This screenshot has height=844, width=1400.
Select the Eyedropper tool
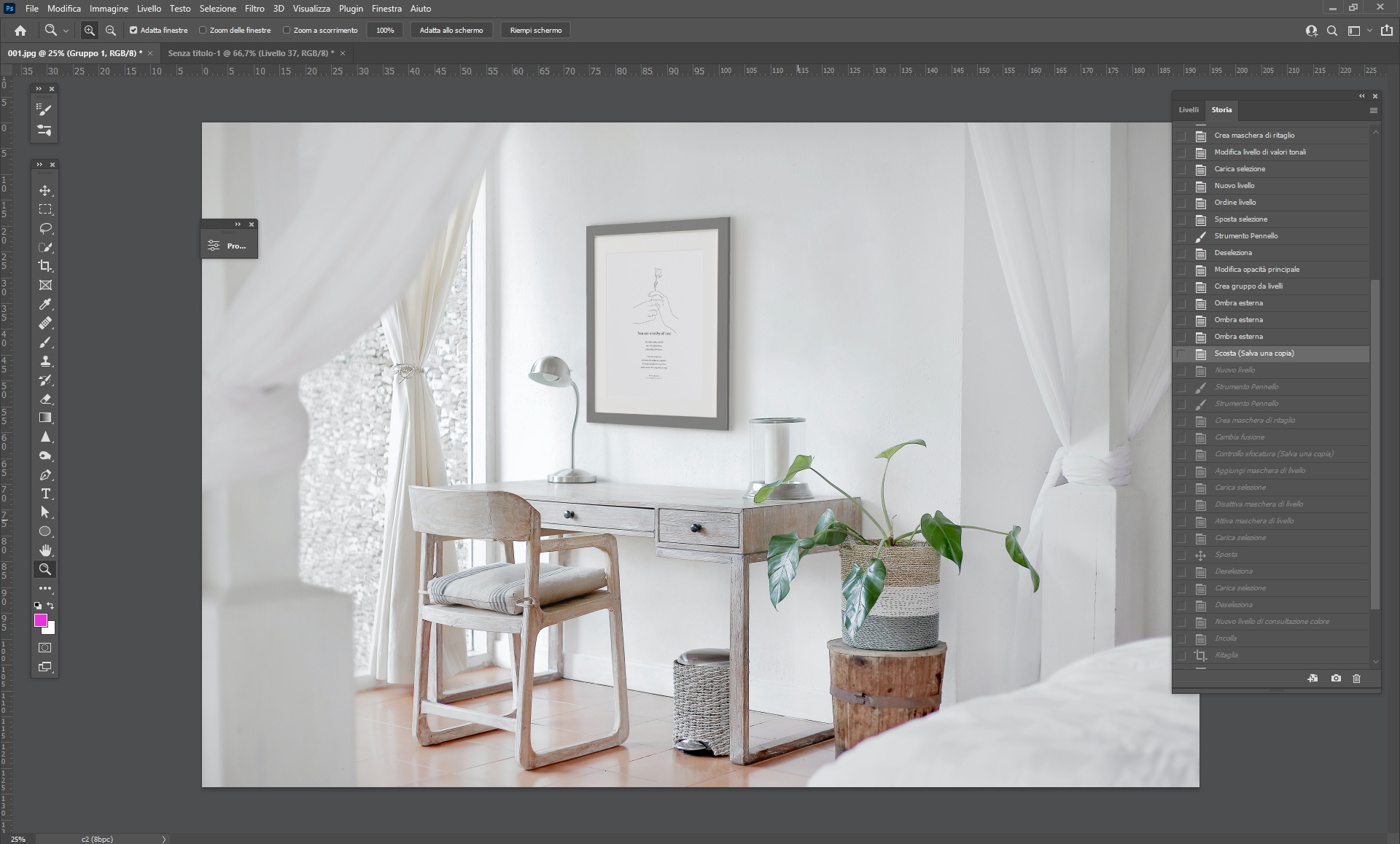45,304
